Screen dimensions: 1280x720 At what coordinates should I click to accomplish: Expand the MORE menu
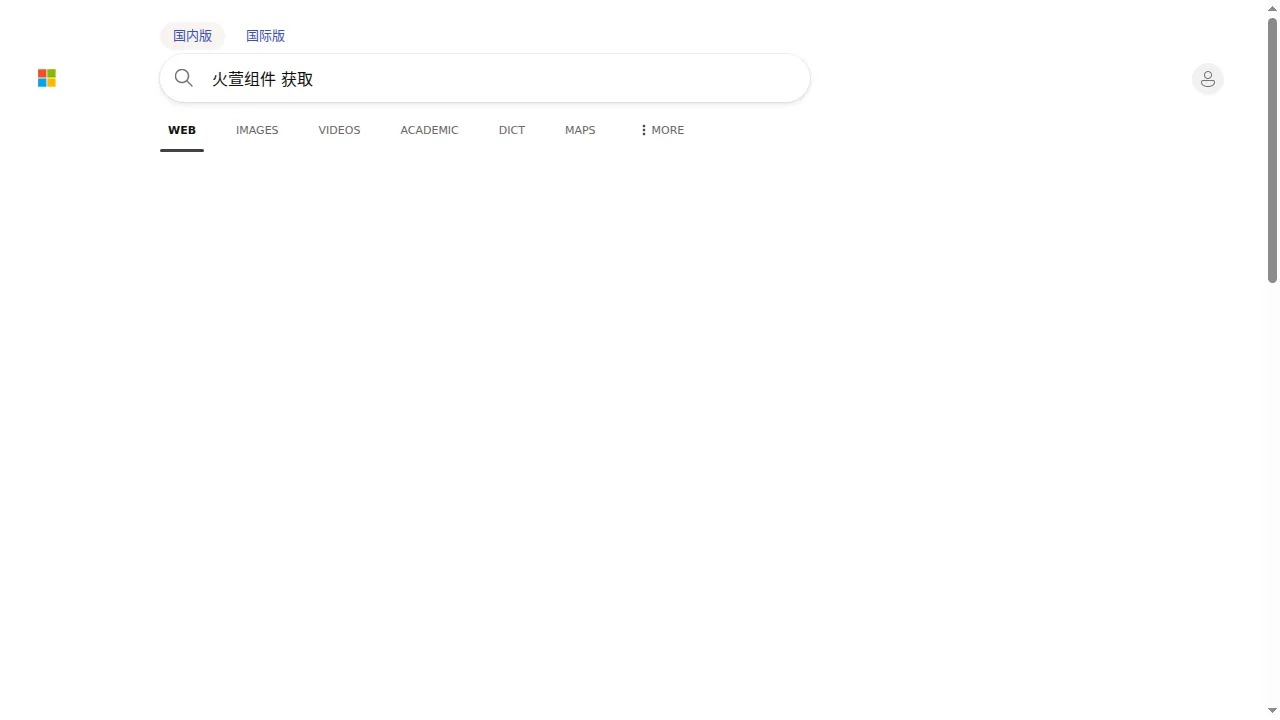tap(662, 131)
